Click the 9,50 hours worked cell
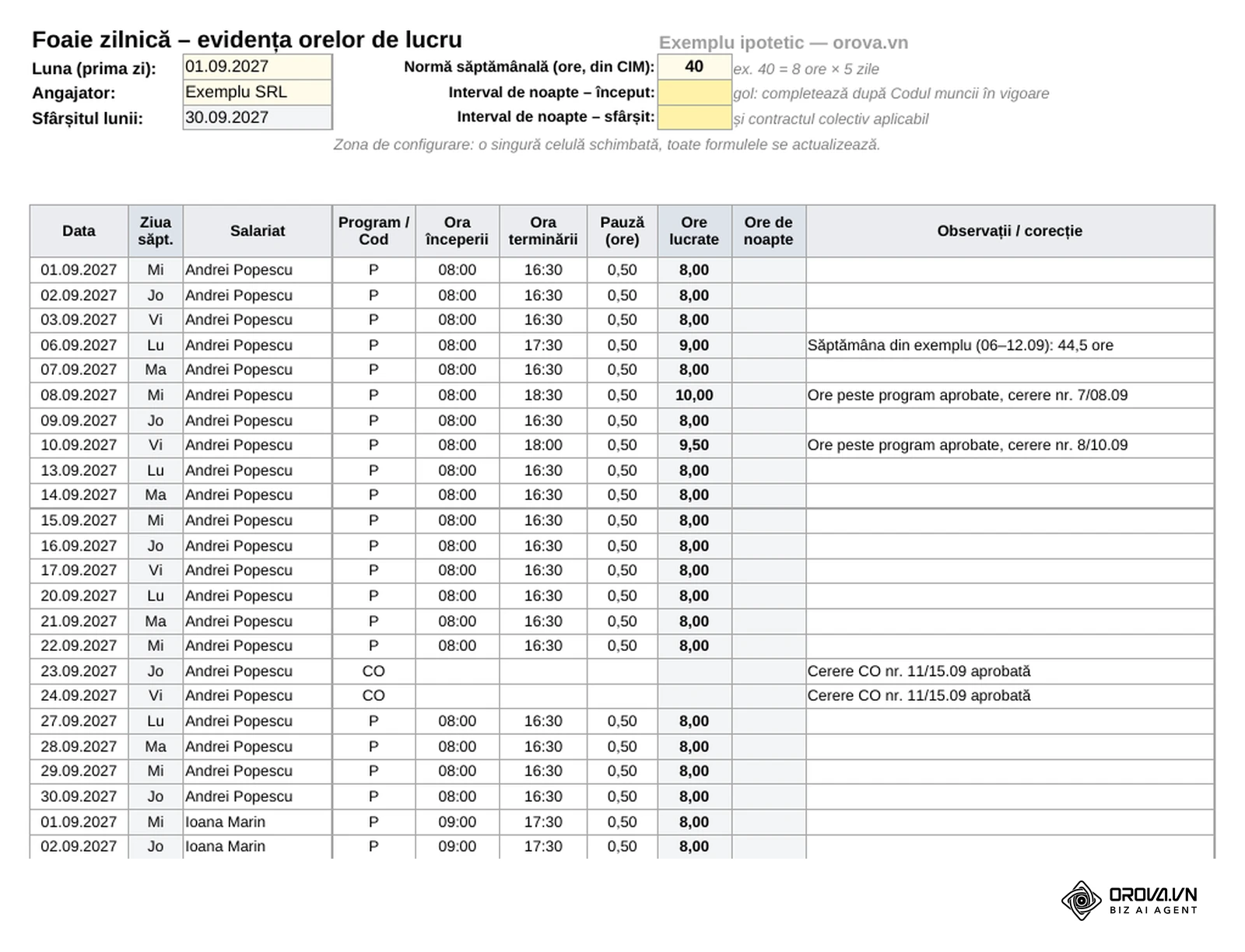 694,445
